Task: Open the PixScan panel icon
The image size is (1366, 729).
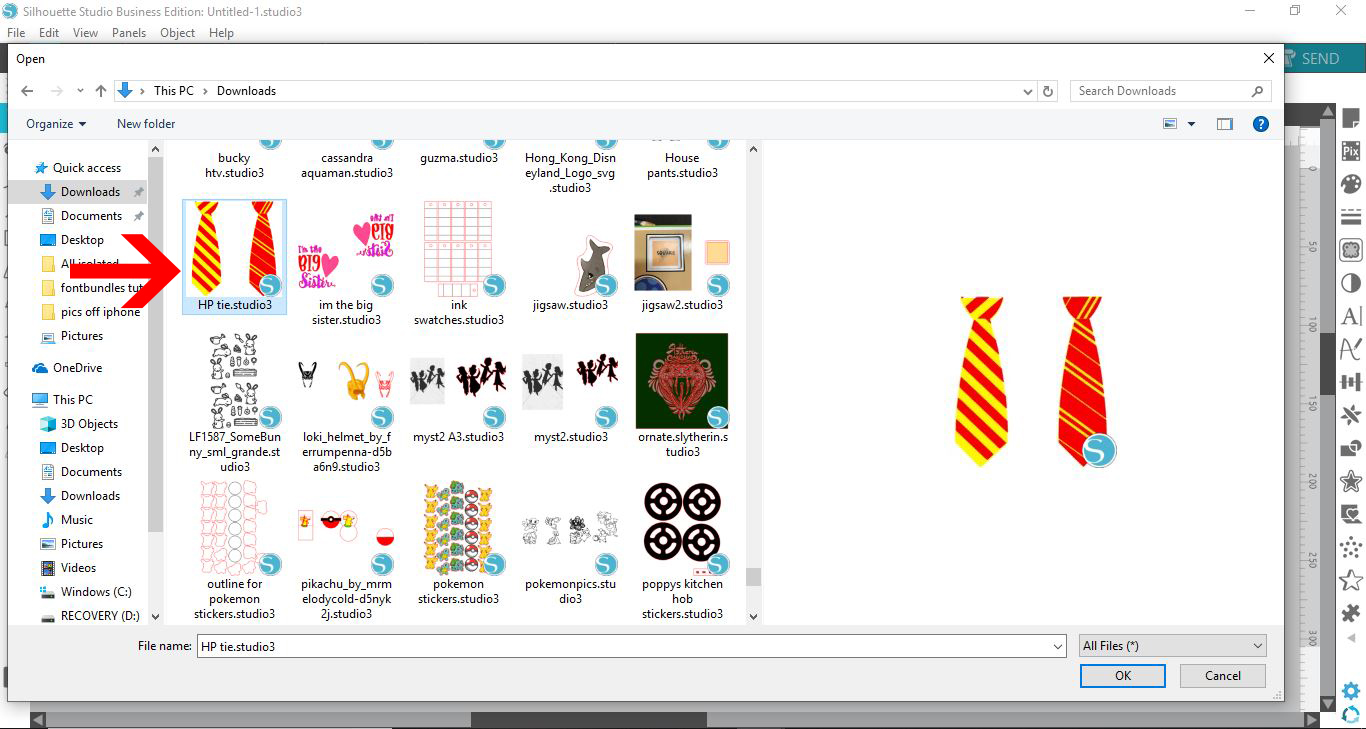Action: point(1351,152)
